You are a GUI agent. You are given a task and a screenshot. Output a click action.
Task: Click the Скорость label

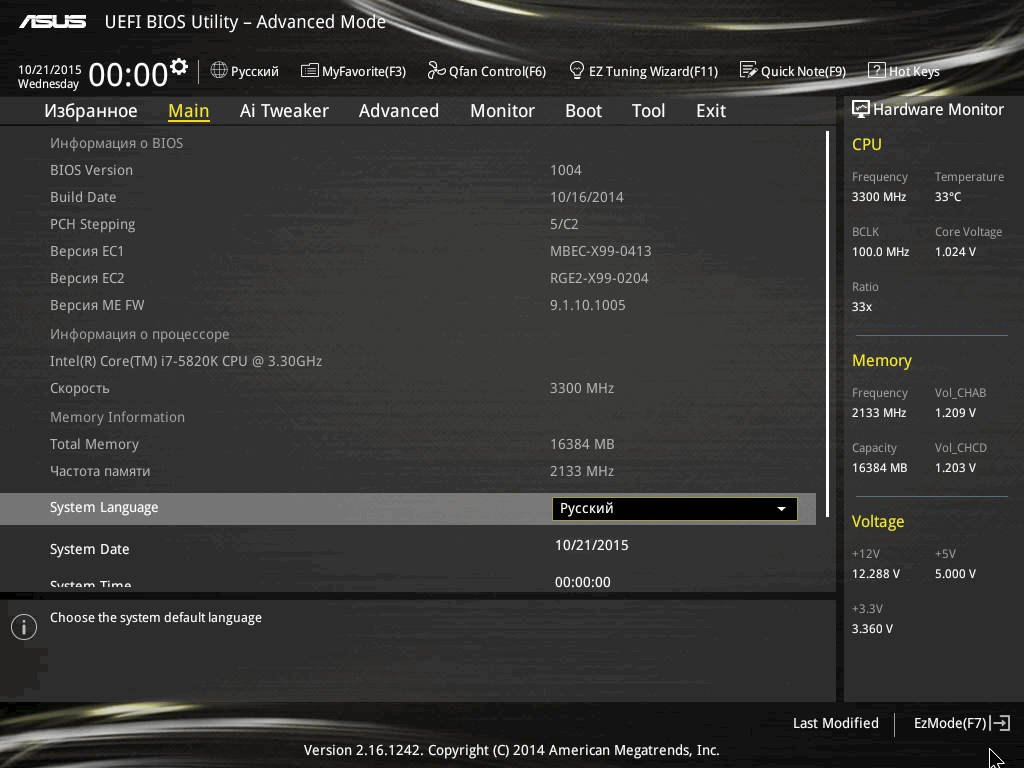point(80,389)
